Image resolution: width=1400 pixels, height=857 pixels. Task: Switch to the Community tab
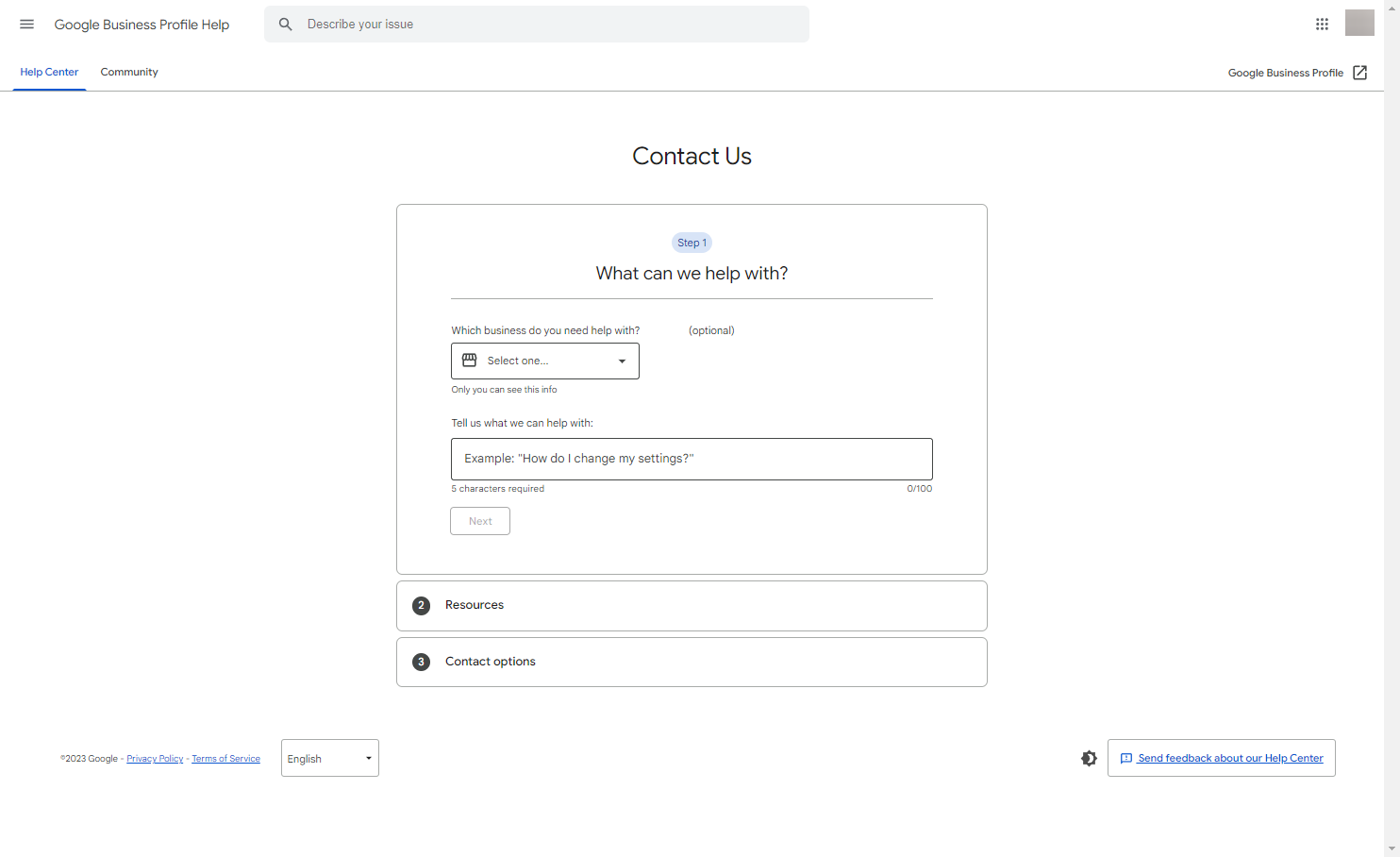coord(129,72)
